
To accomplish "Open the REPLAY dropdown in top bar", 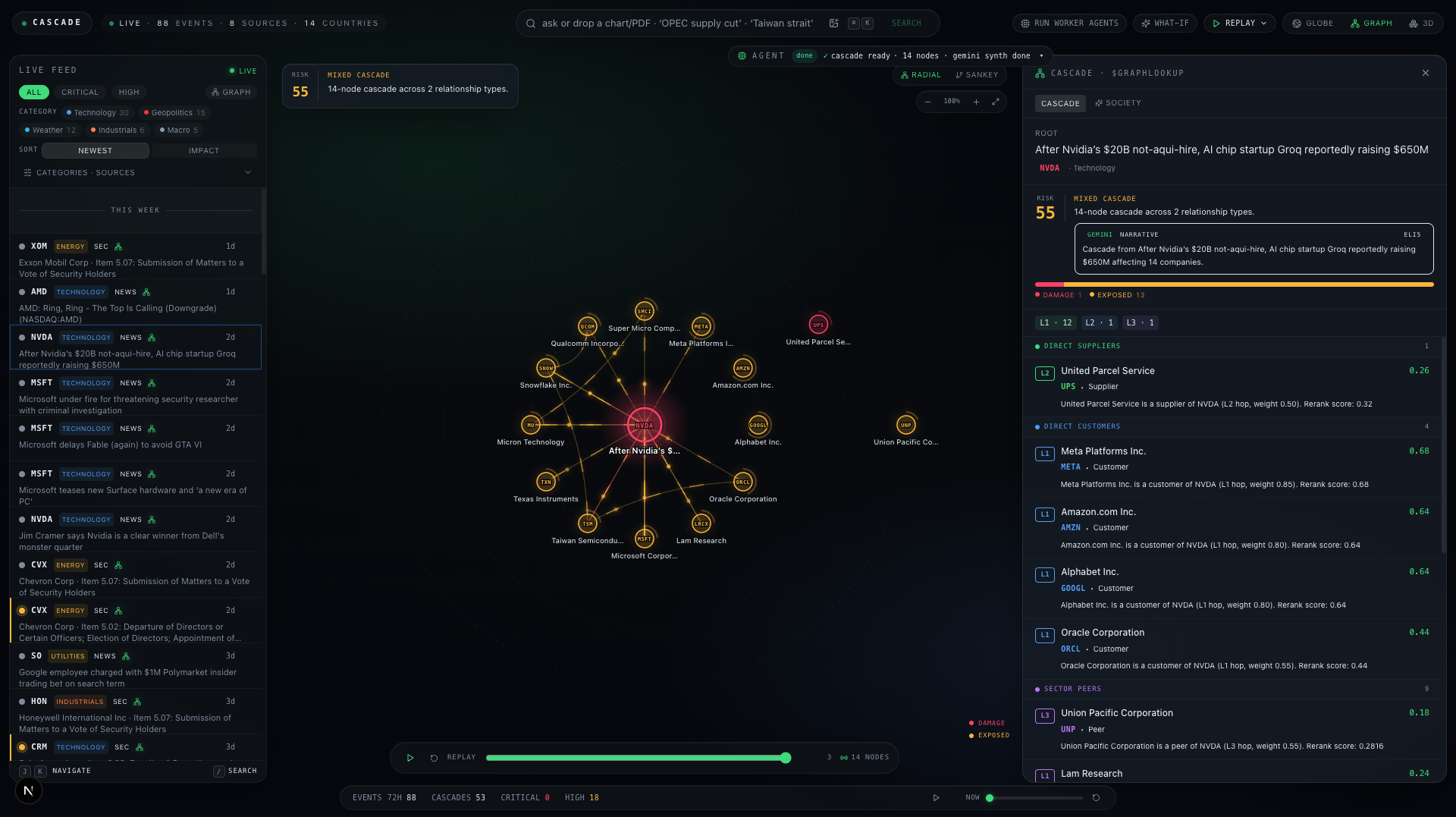I will coord(1240,24).
